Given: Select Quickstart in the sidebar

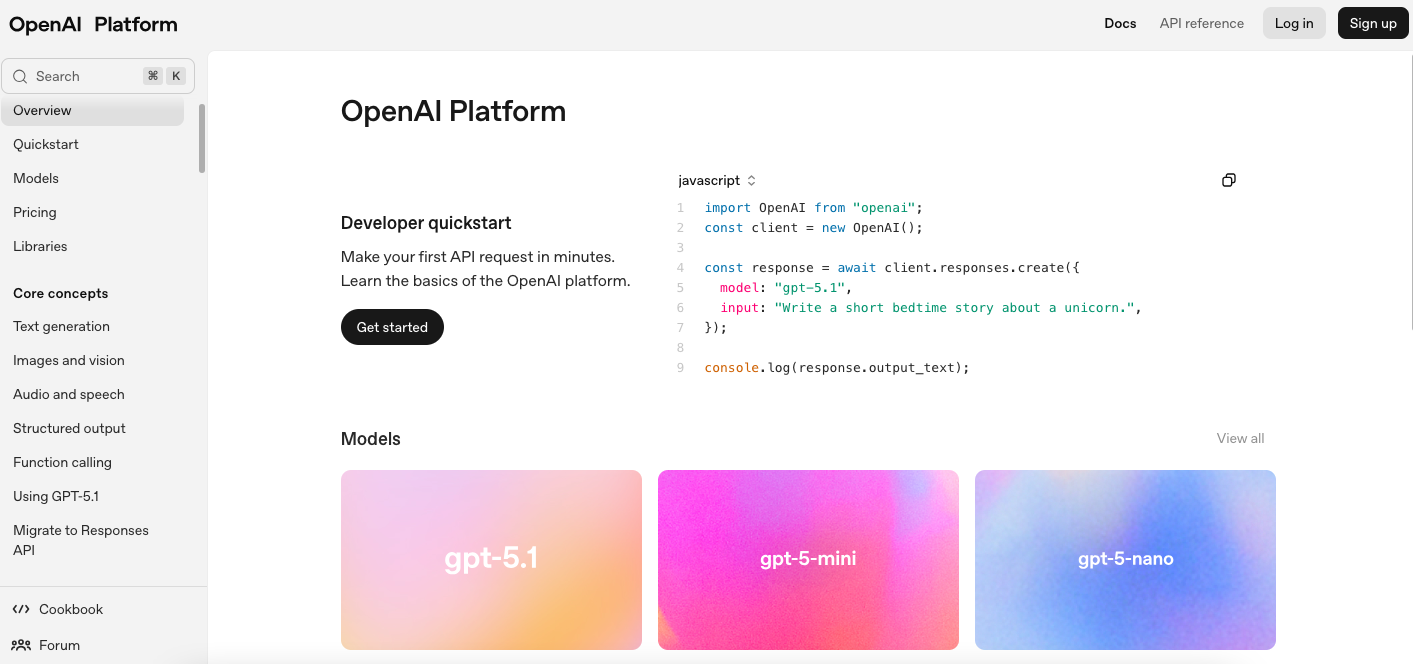Looking at the screenshot, I should [x=45, y=144].
